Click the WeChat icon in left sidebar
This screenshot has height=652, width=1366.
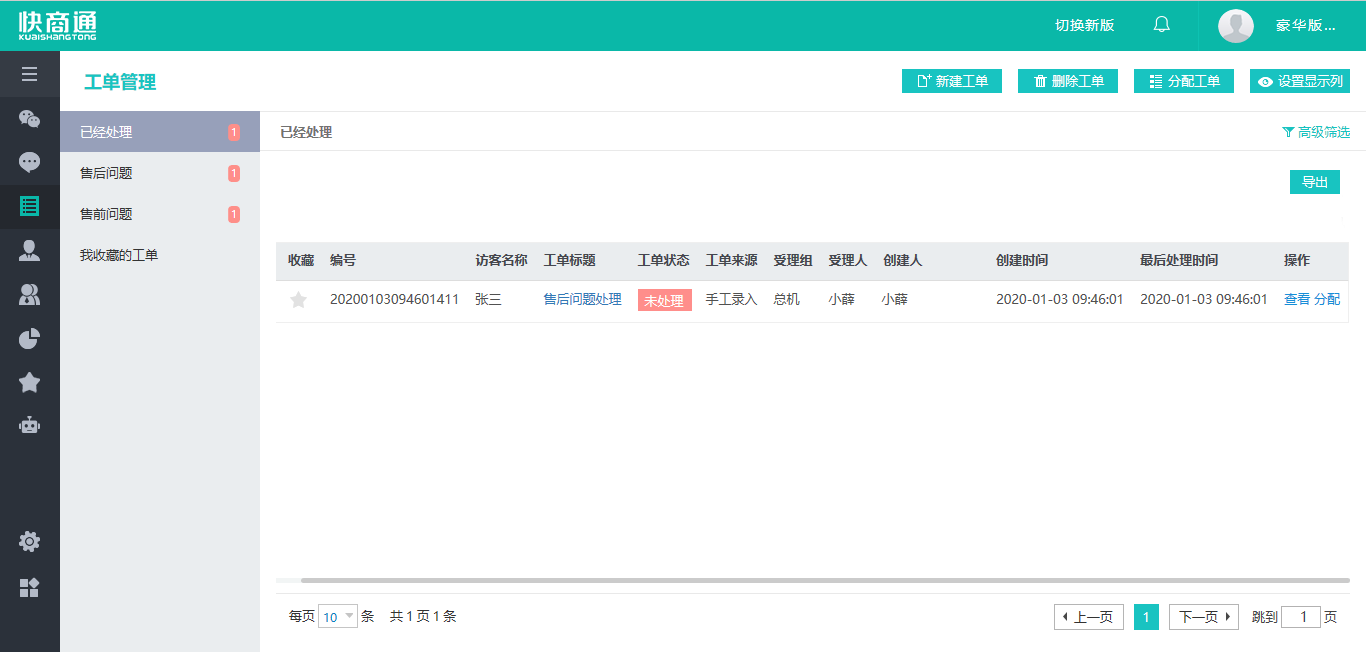point(29,119)
